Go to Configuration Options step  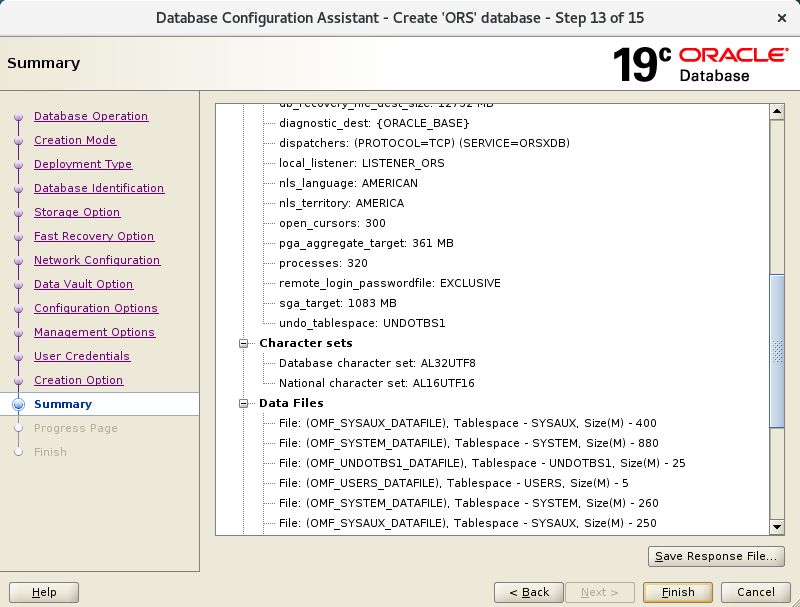pyautogui.click(x=96, y=308)
